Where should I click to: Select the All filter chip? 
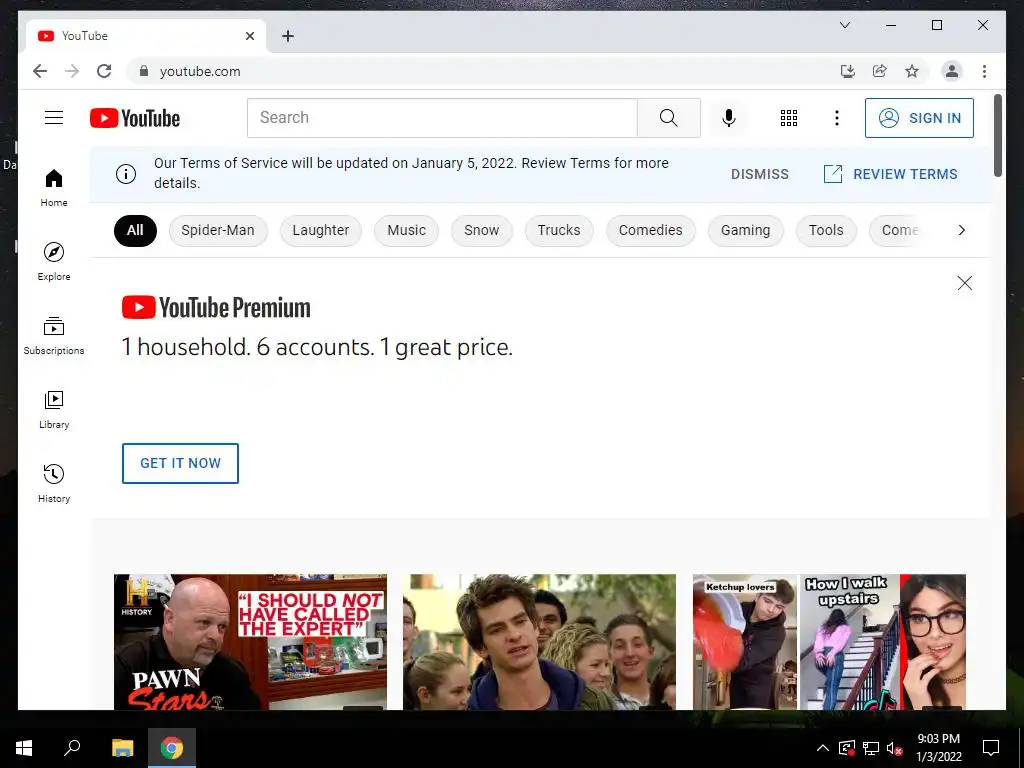[135, 231]
